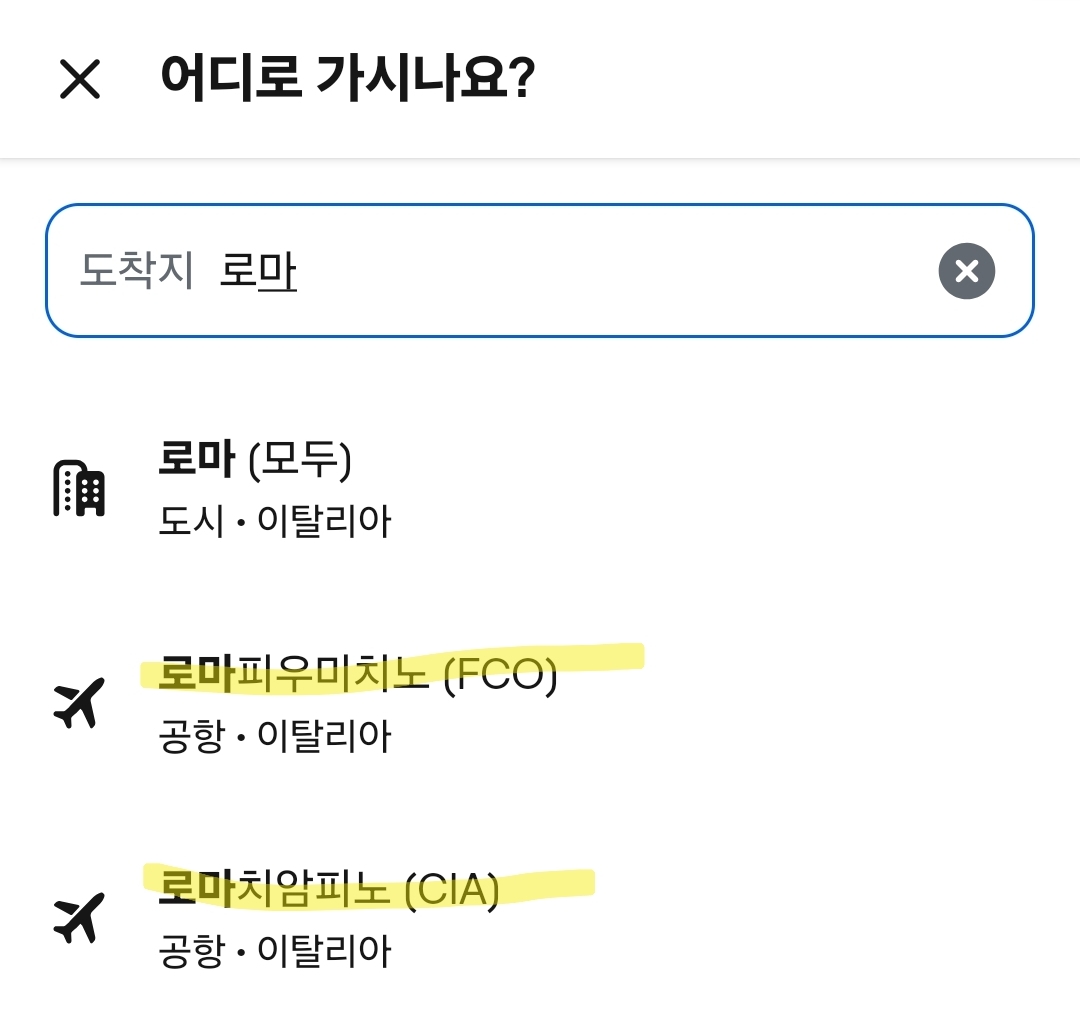Viewport: 1080px width, 1024px height.
Task: Close the destination search screen with X
Action: coord(80,79)
